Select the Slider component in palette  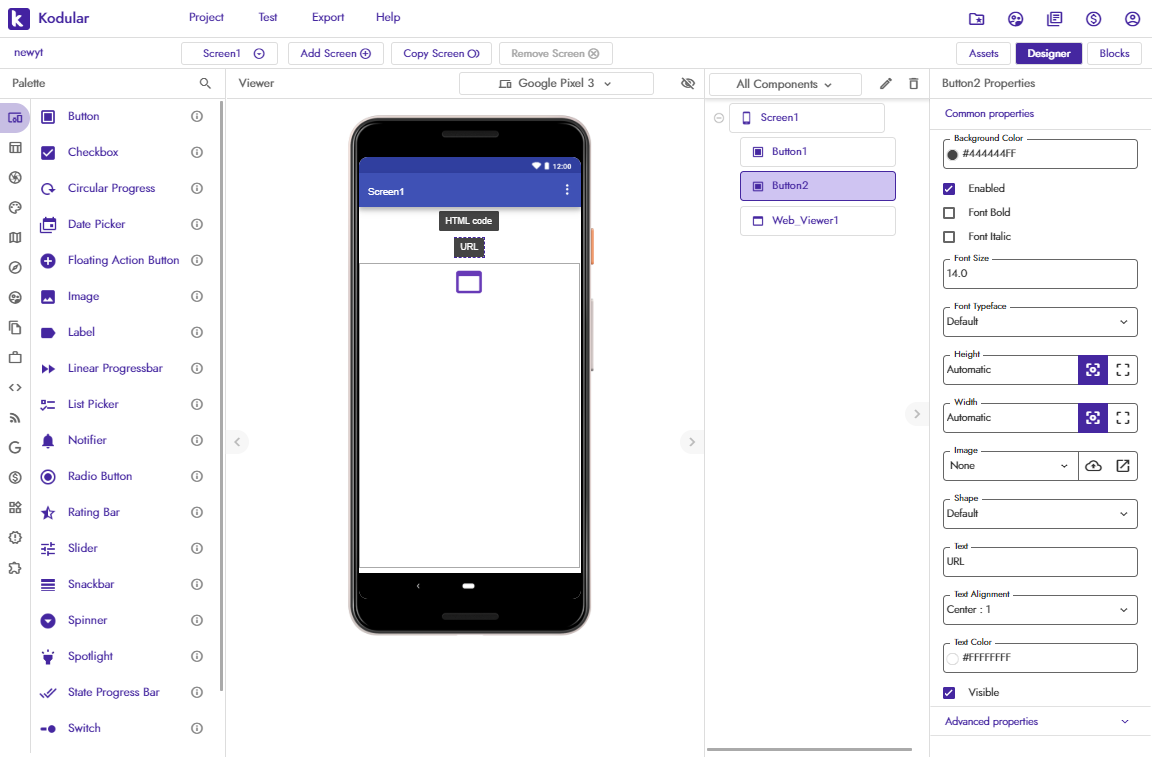pos(82,548)
